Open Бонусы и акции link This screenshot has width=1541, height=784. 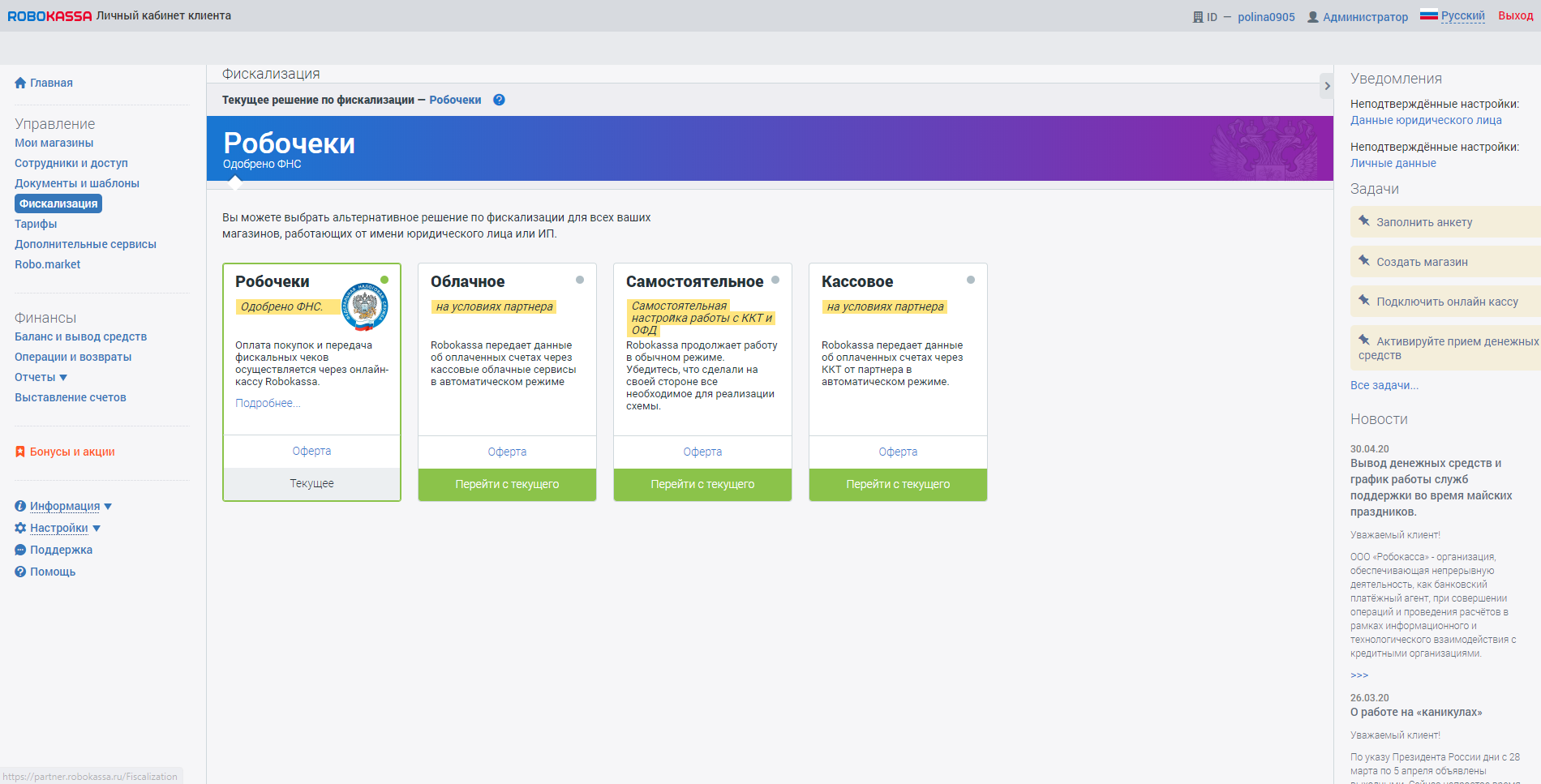point(72,452)
